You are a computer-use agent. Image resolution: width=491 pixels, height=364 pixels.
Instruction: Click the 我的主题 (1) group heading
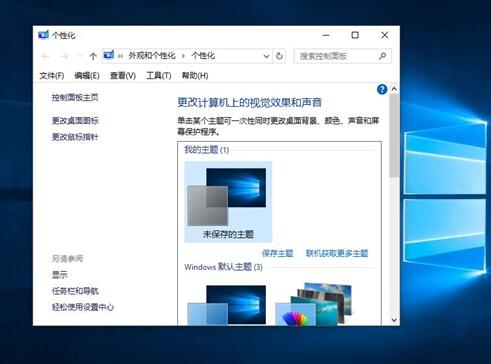(207, 150)
